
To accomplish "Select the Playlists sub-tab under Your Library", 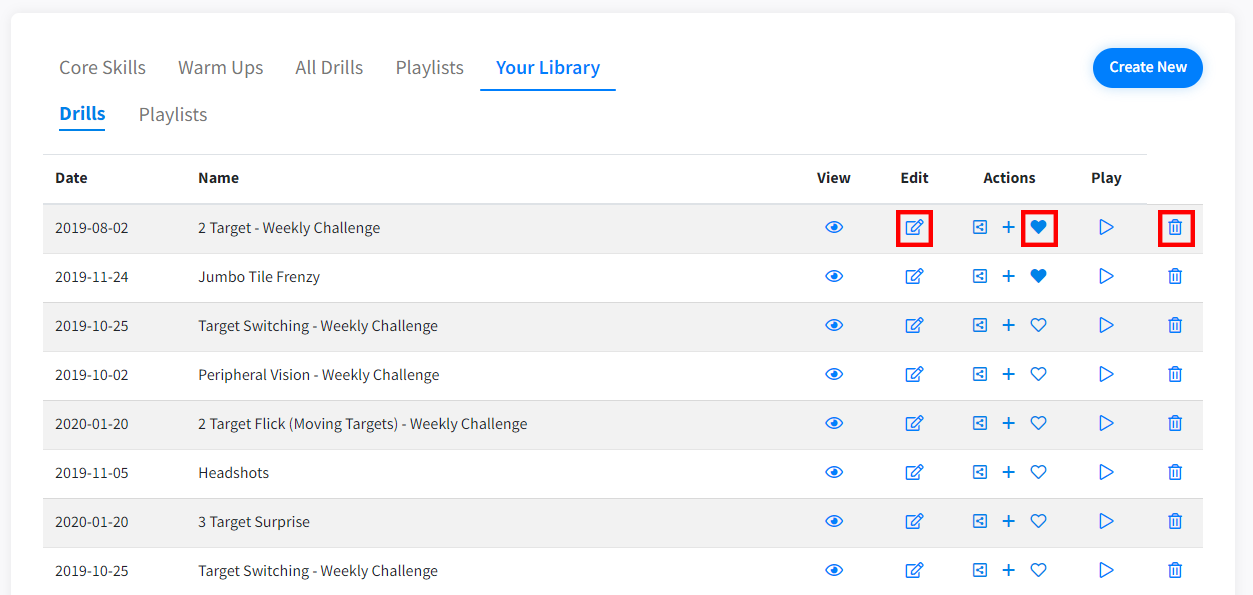I will (x=173, y=115).
